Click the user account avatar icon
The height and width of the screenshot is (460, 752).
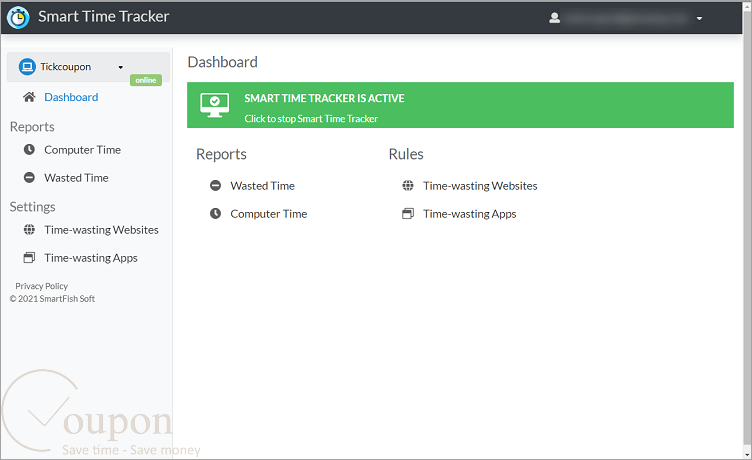tap(554, 18)
